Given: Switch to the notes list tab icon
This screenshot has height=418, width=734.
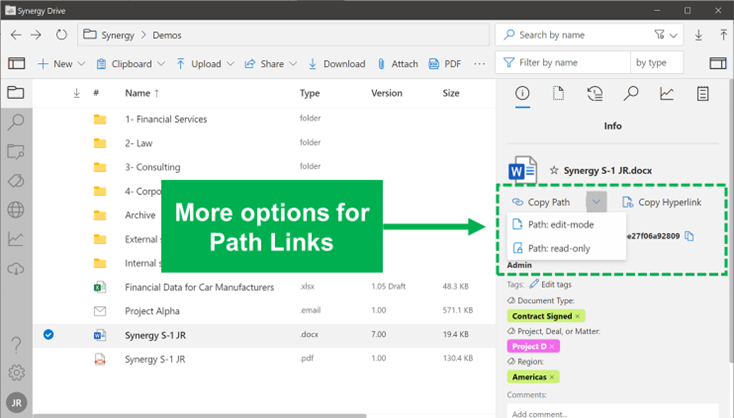Looking at the screenshot, I should click(703, 94).
